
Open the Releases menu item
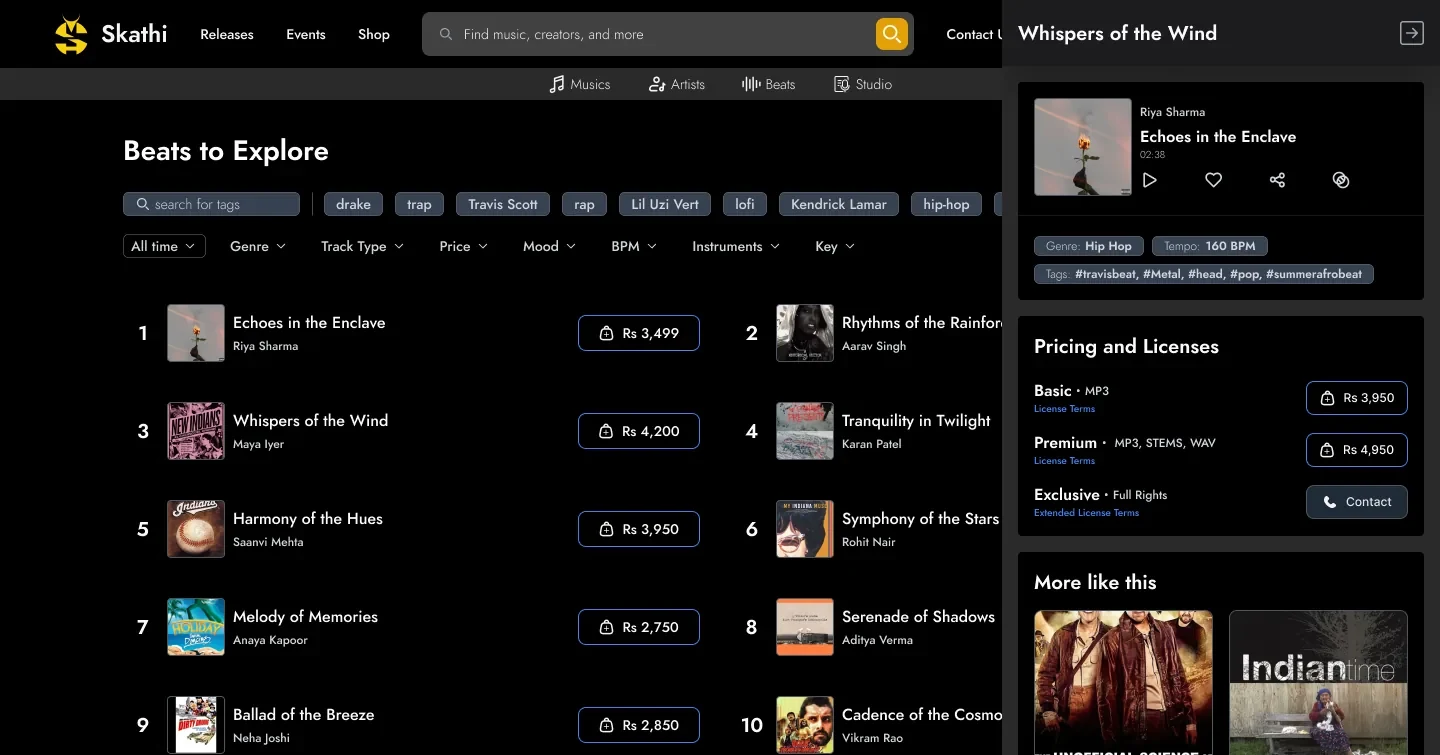[227, 34]
